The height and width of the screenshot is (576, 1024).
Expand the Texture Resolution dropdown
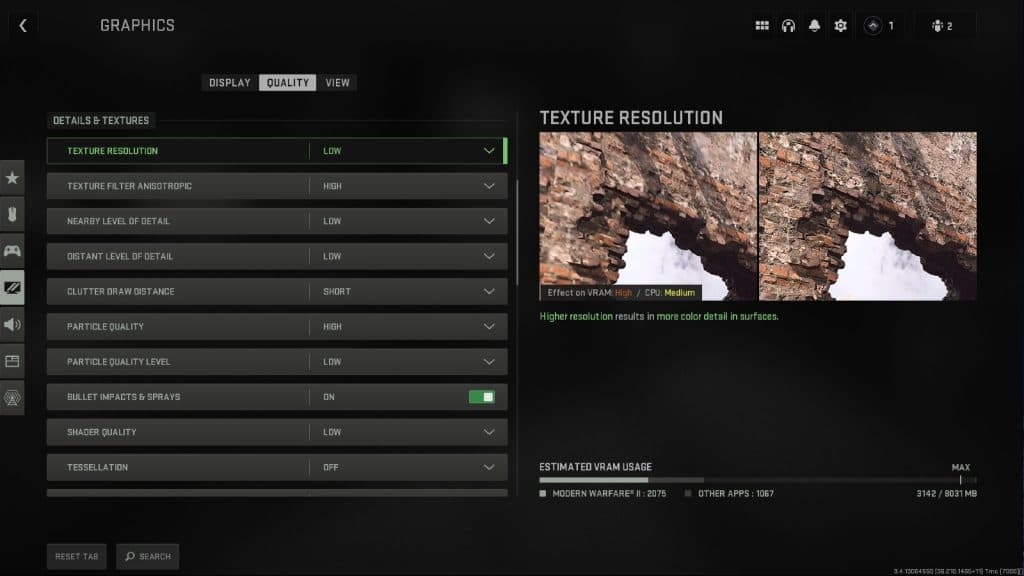click(489, 151)
